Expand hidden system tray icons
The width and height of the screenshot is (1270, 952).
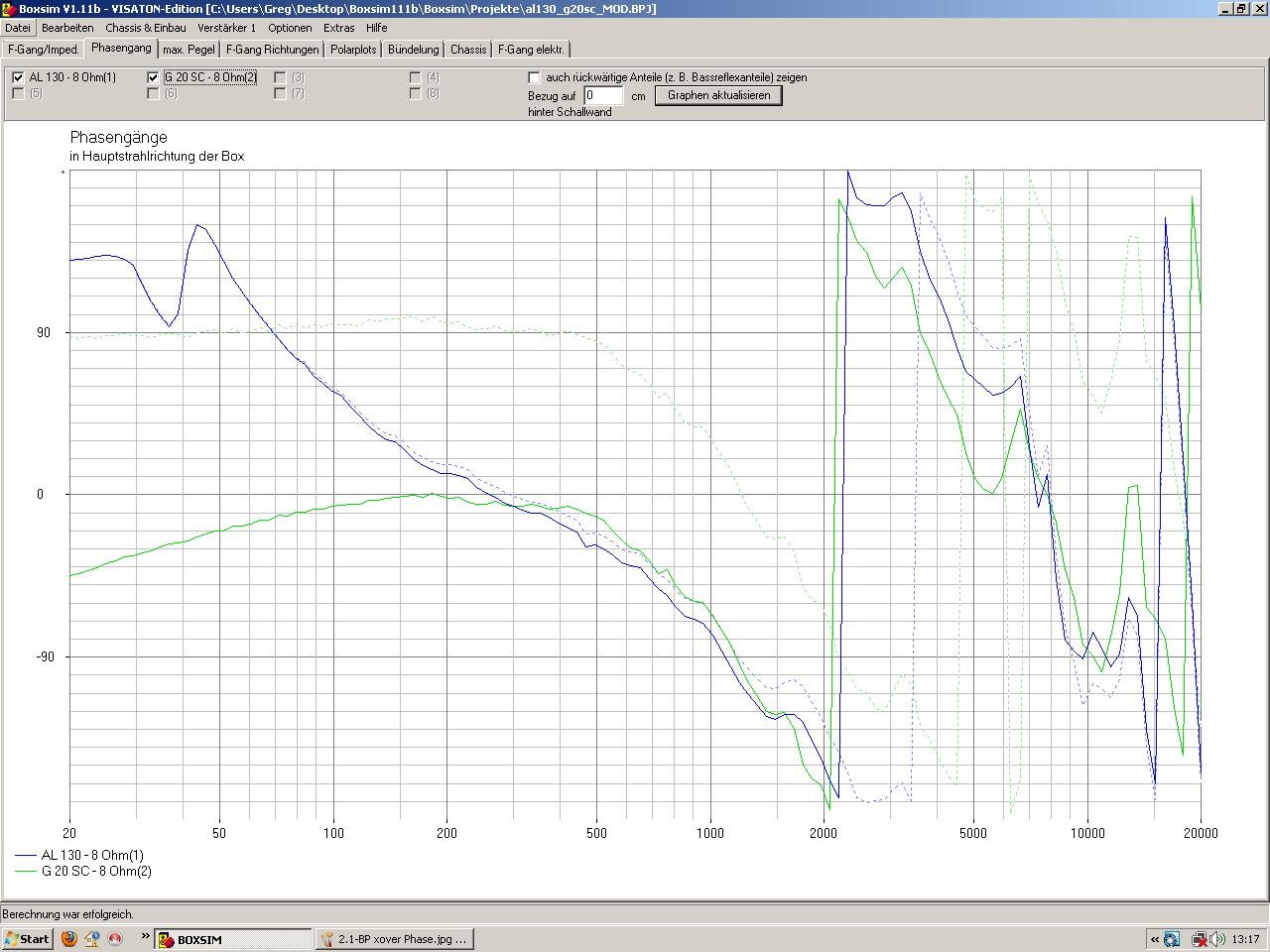tap(1155, 939)
